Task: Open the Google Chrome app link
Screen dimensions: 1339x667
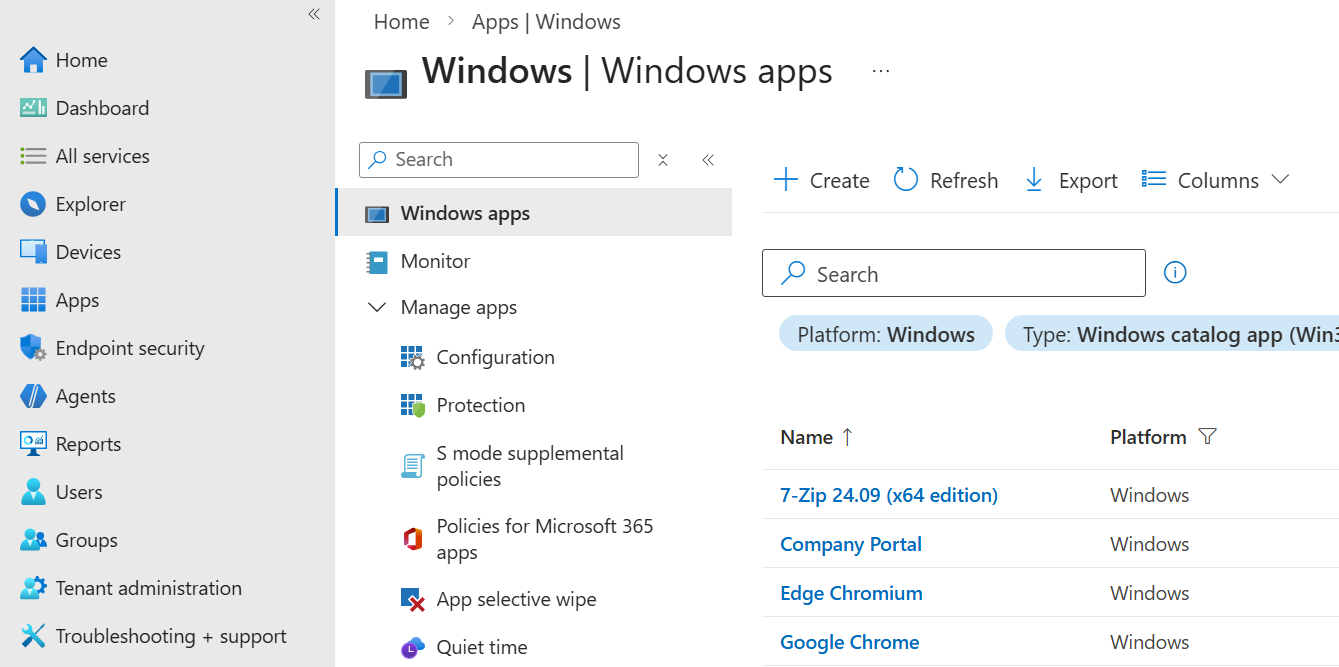Action: click(849, 642)
